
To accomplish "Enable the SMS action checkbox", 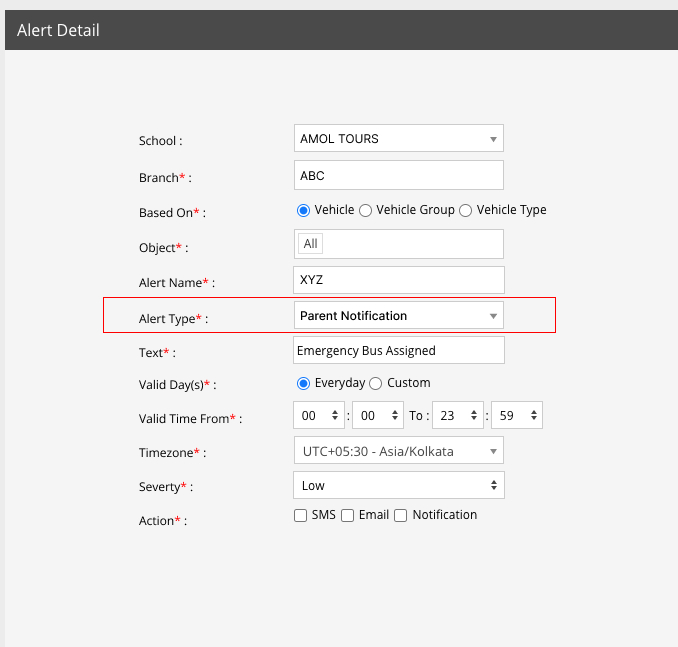I will coord(300,516).
